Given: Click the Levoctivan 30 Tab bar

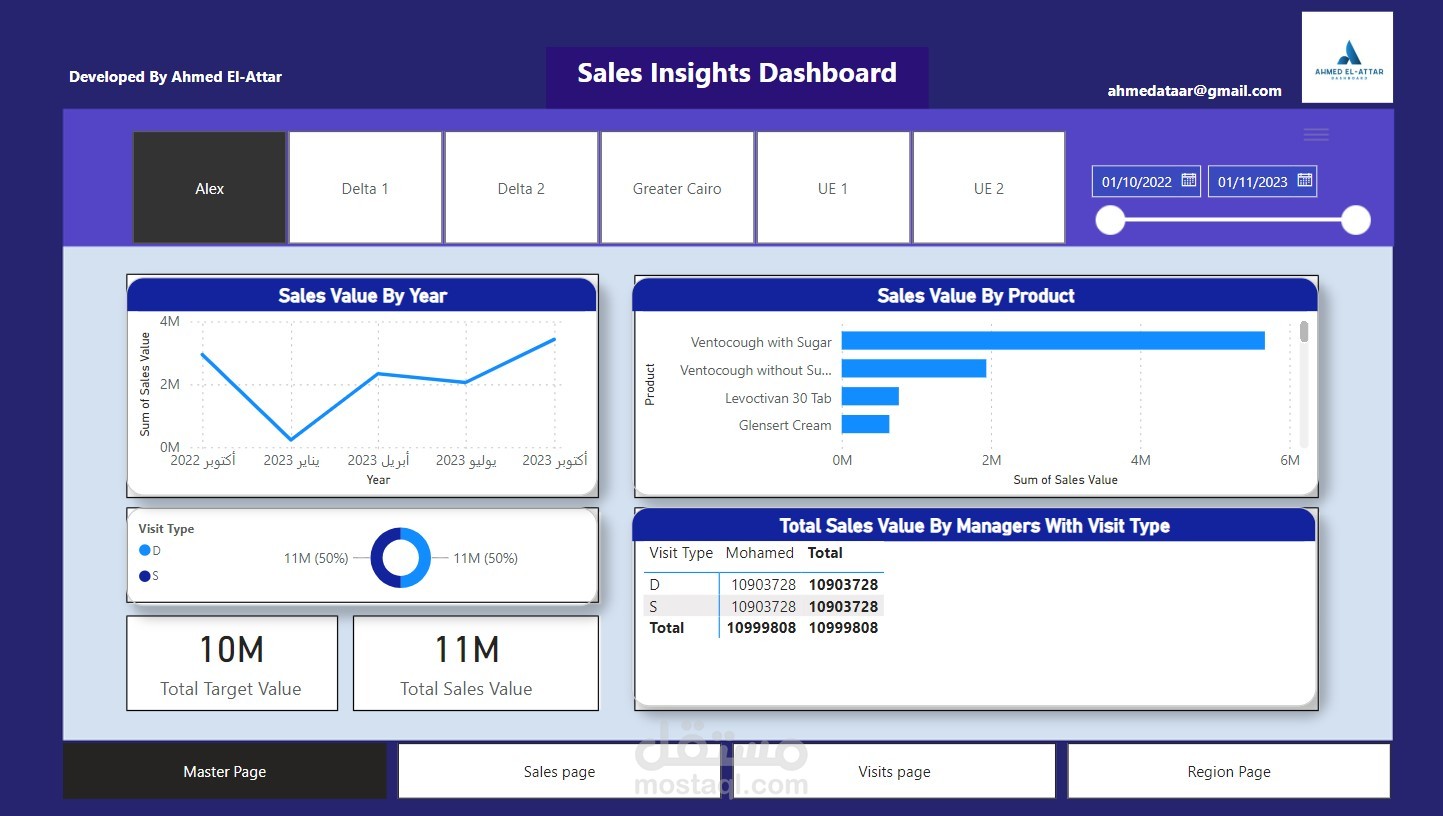Looking at the screenshot, I should tap(870, 397).
